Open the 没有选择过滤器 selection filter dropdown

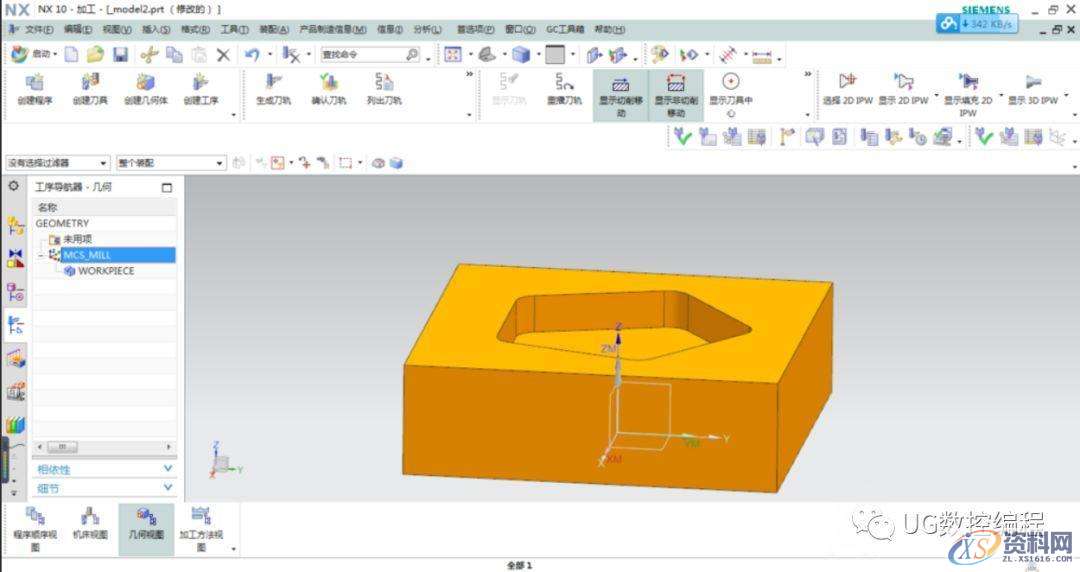[x=58, y=163]
